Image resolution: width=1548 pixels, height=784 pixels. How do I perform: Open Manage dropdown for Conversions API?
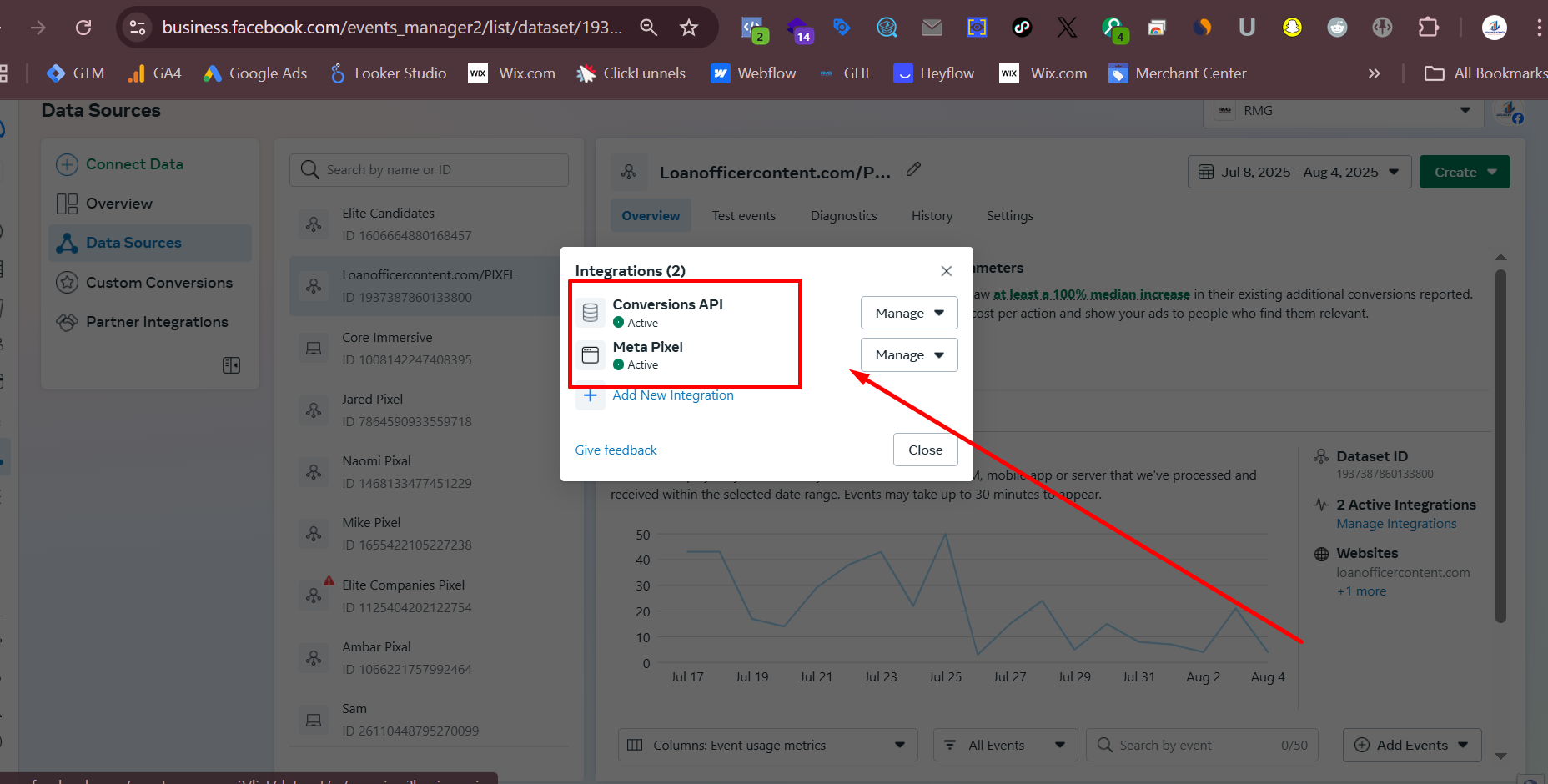[908, 313]
